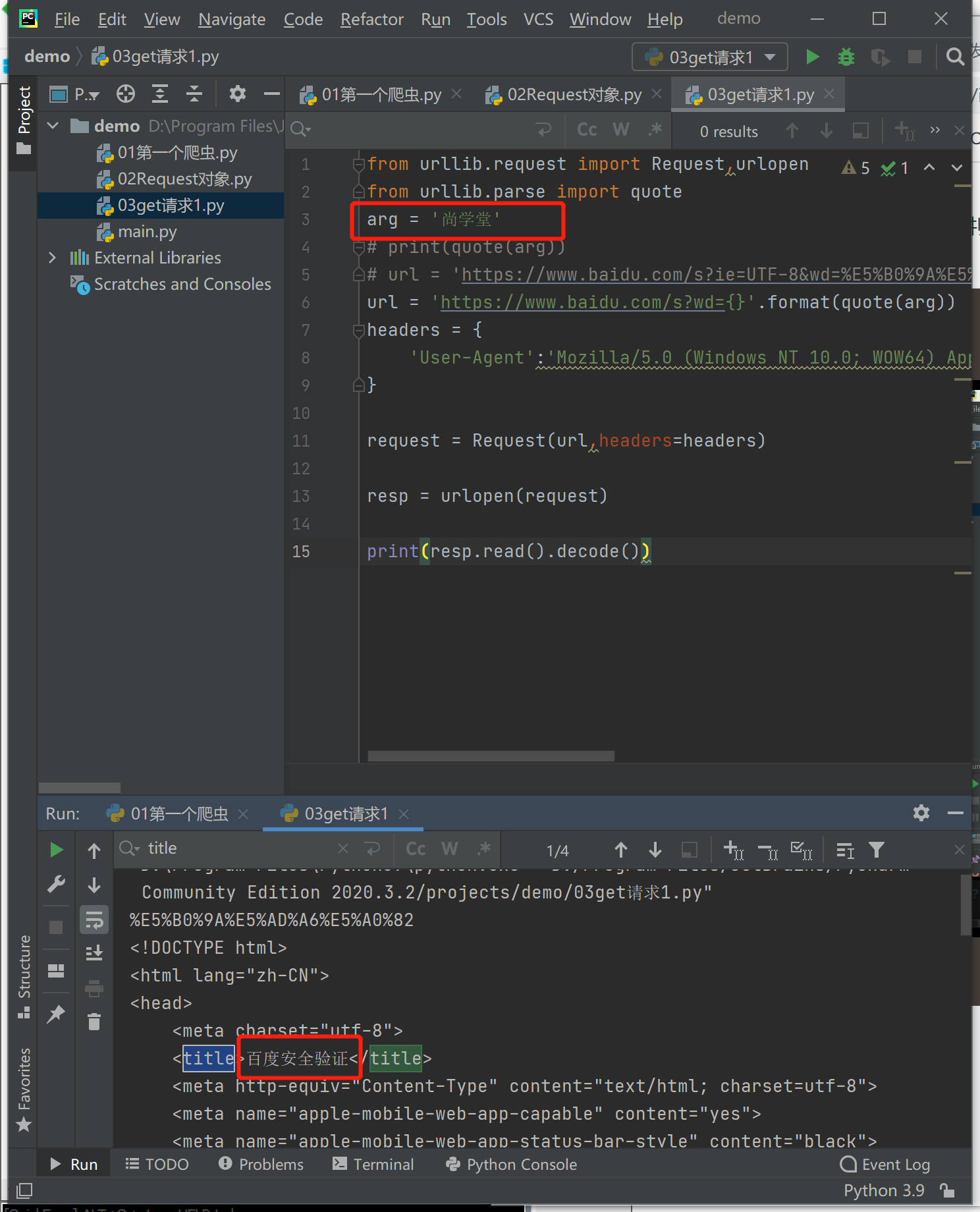The image size is (980, 1212).
Task: Open the TODO tool window
Action: pyautogui.click(x=157, y=1164)
